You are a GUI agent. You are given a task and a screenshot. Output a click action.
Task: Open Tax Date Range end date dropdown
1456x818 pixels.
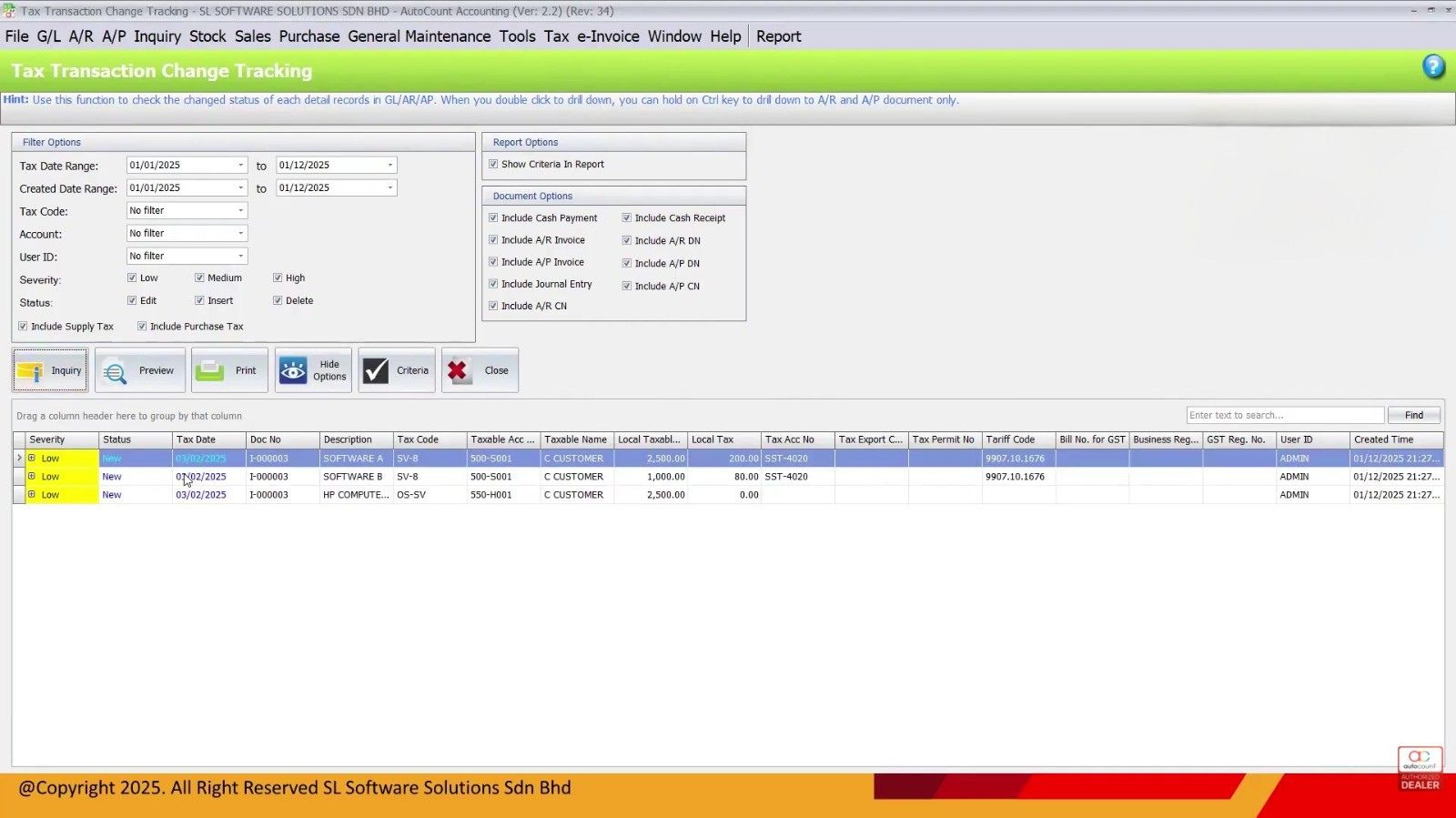pos(389,166)
